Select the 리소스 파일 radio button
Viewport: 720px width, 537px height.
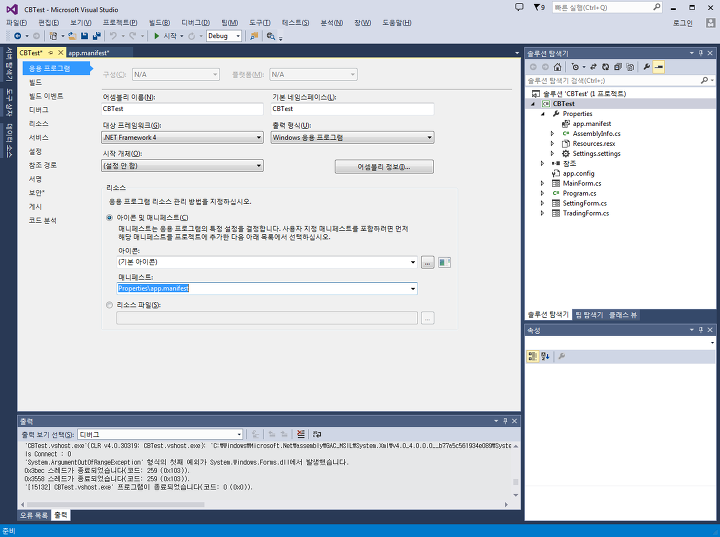pyautogui.click(x=109, y=305)
